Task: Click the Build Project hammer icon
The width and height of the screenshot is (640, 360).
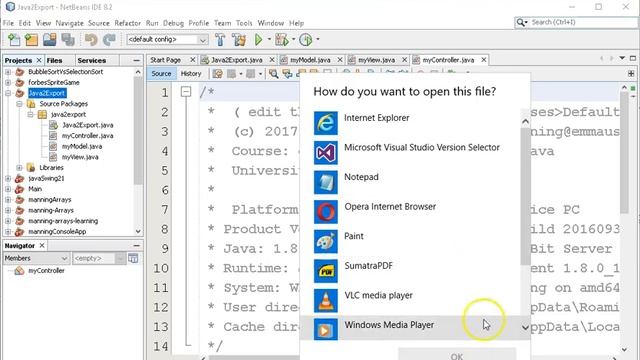Action: pyautogui.click(x=220, y=40)
